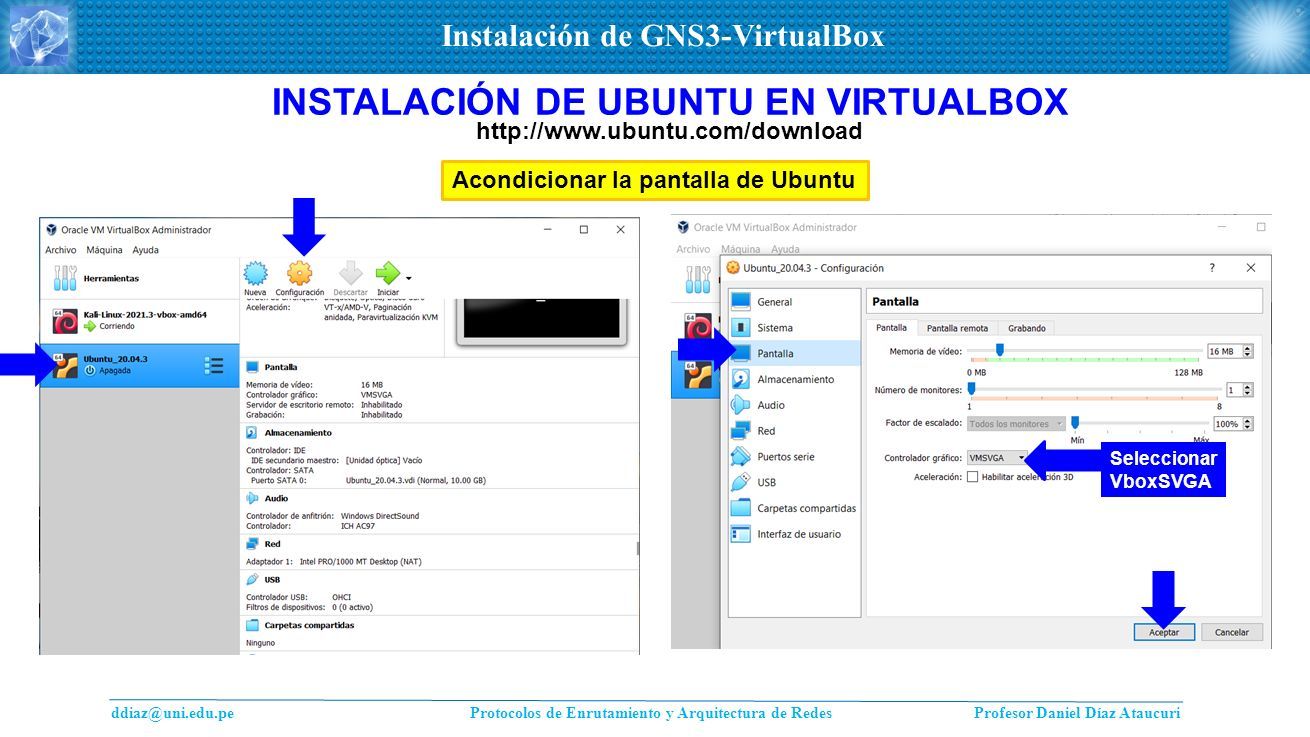Click Carpetas compartidas section header

[x=309, y=625]
